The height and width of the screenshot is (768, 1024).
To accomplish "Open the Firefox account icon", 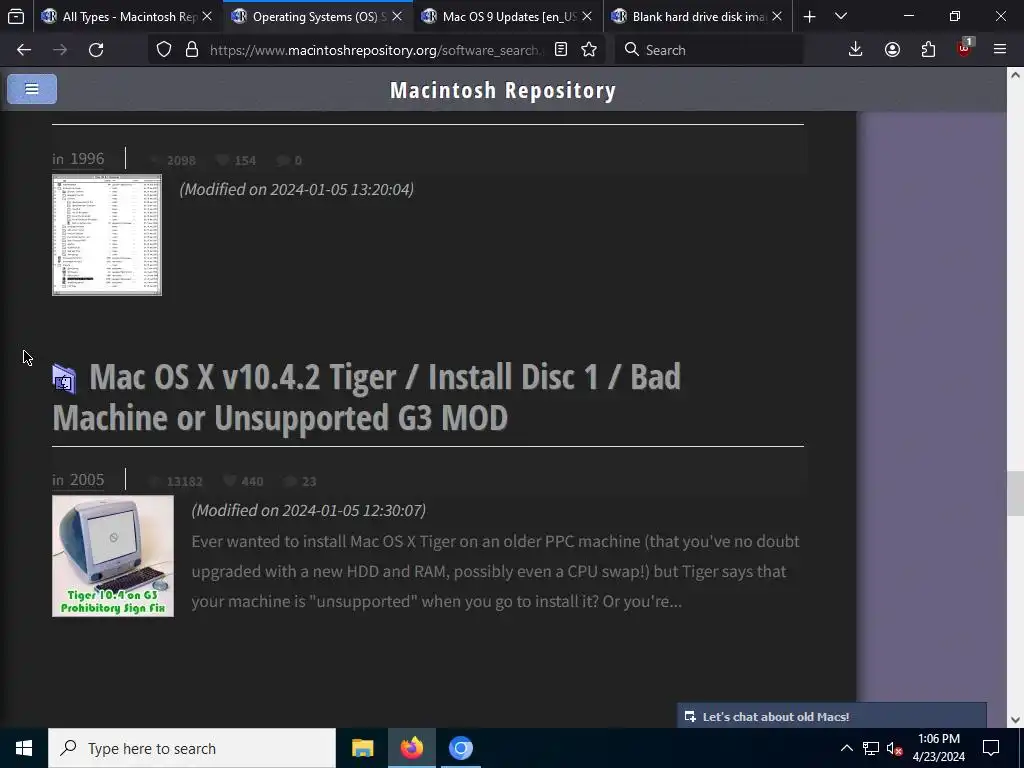I will [x=892, y=50].
